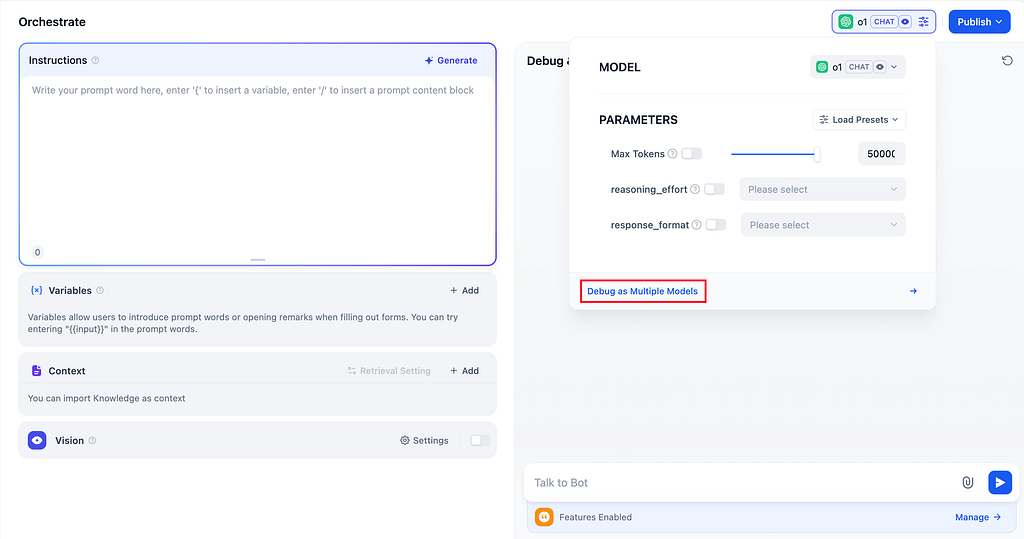Viewport: 1024px width, 539px height.
Task: Click the send message arrow icon
Action: click(x=999, y=482)
